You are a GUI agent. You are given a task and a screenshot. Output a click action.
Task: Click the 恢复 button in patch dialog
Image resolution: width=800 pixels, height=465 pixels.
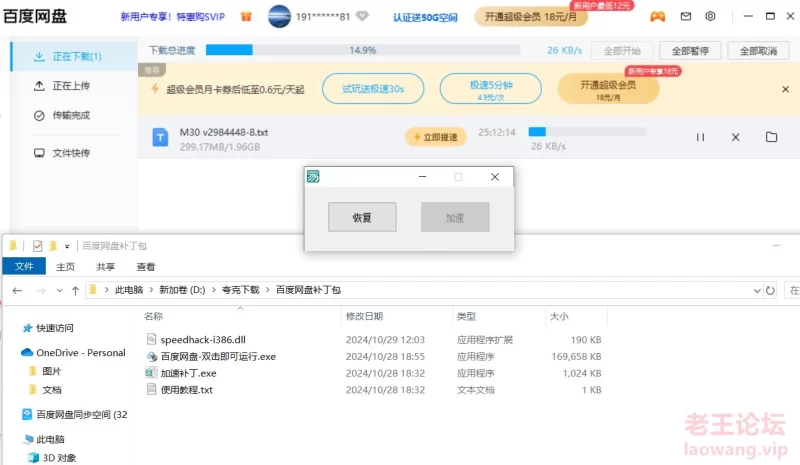[362, 217]
